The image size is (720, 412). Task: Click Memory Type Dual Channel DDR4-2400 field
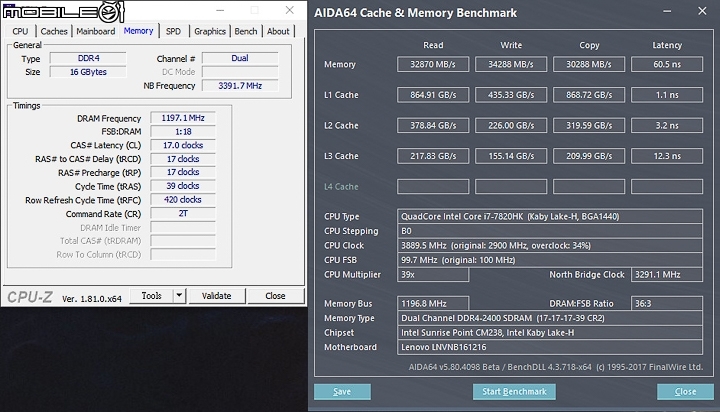pyautogui.click(x=550, y=318)
